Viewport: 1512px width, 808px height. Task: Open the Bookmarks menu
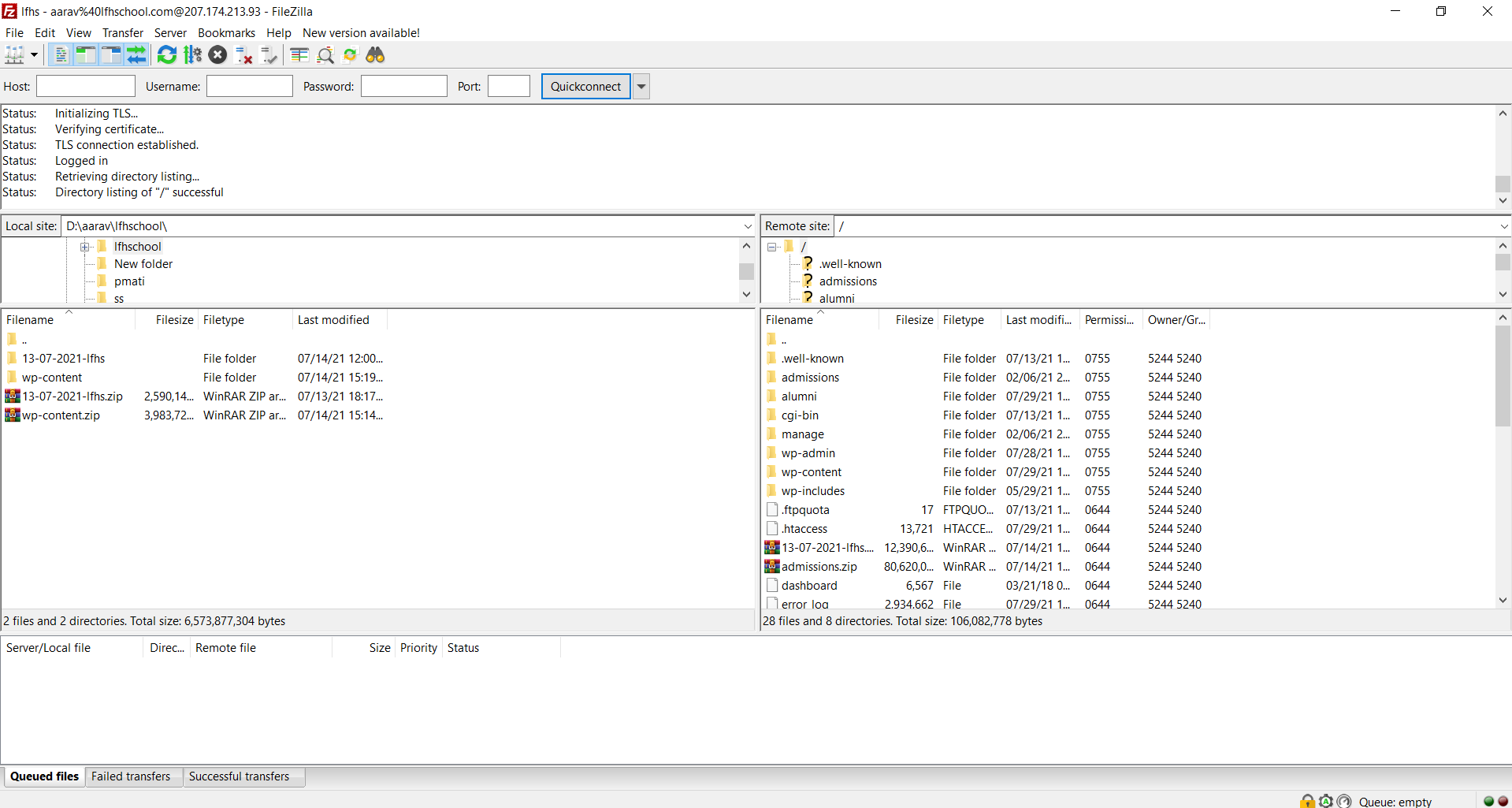click(227, 33)
